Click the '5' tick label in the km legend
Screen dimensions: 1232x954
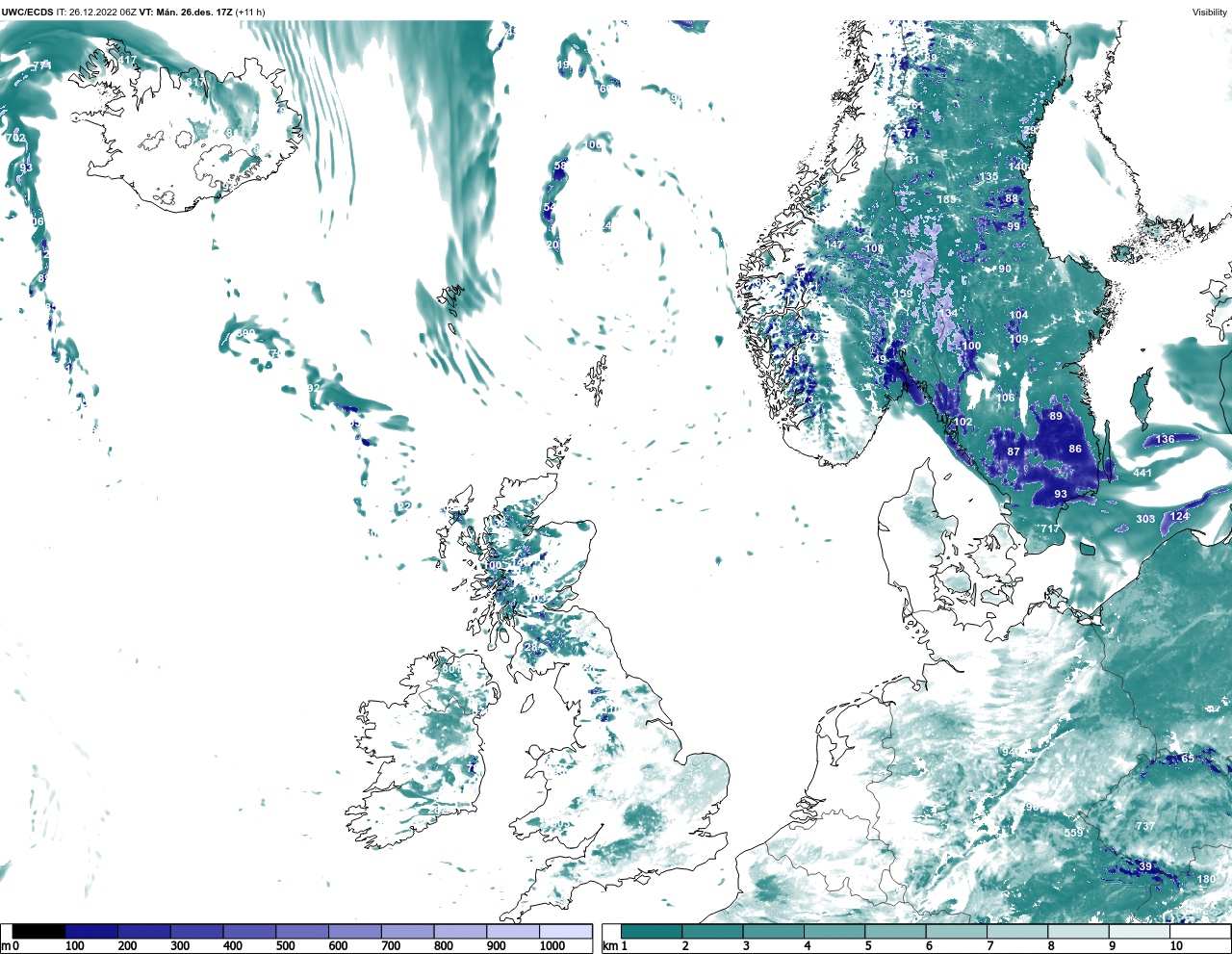[x=868, y=946]
